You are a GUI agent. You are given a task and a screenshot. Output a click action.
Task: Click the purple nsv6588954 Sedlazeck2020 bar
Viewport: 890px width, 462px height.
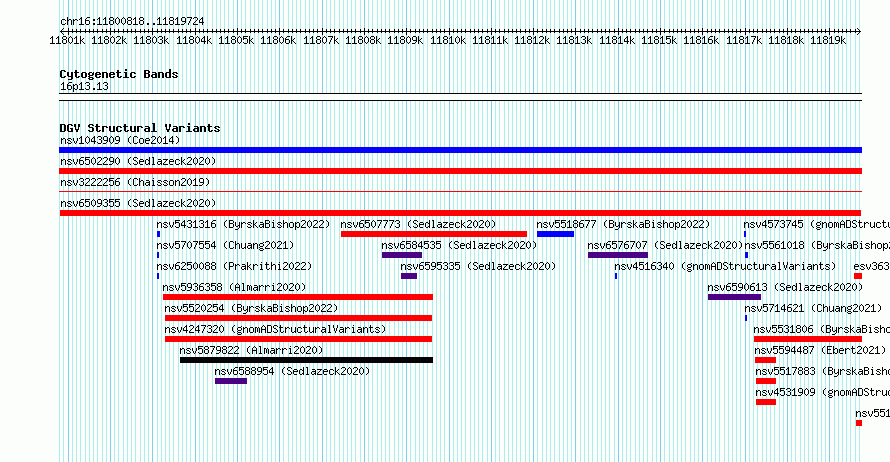(230, 381)
